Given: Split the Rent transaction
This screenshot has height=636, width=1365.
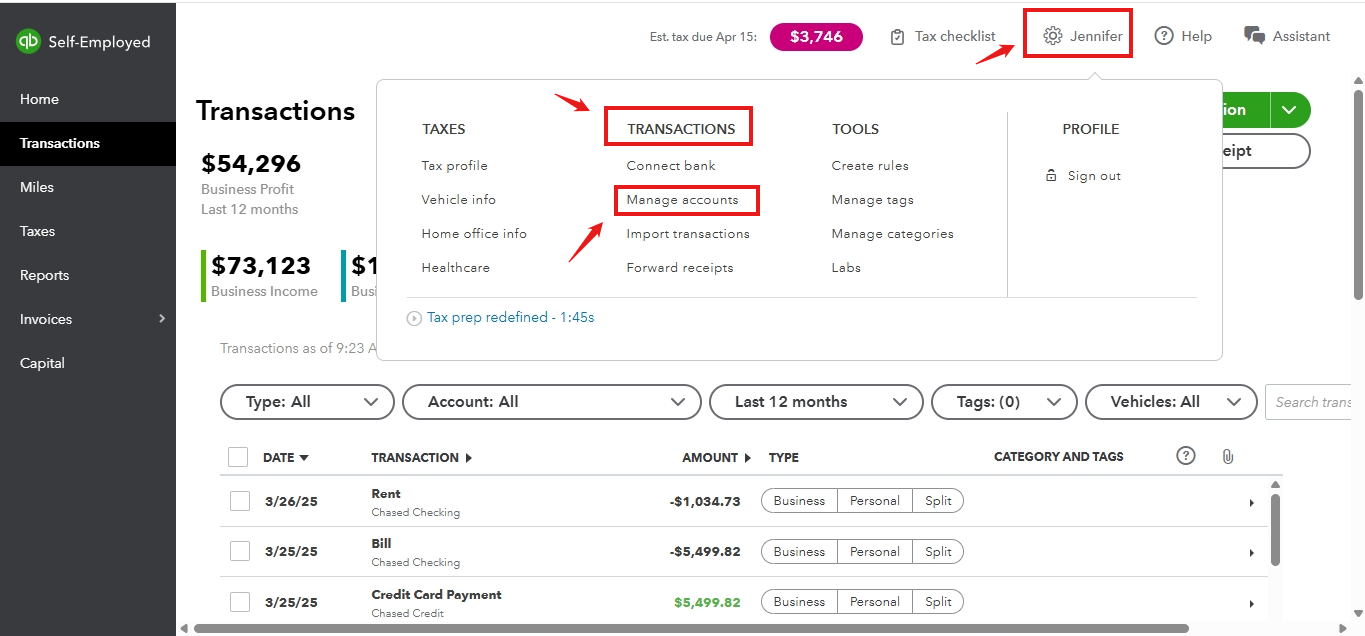Looking at the screenshot, I should pos(938,501).
